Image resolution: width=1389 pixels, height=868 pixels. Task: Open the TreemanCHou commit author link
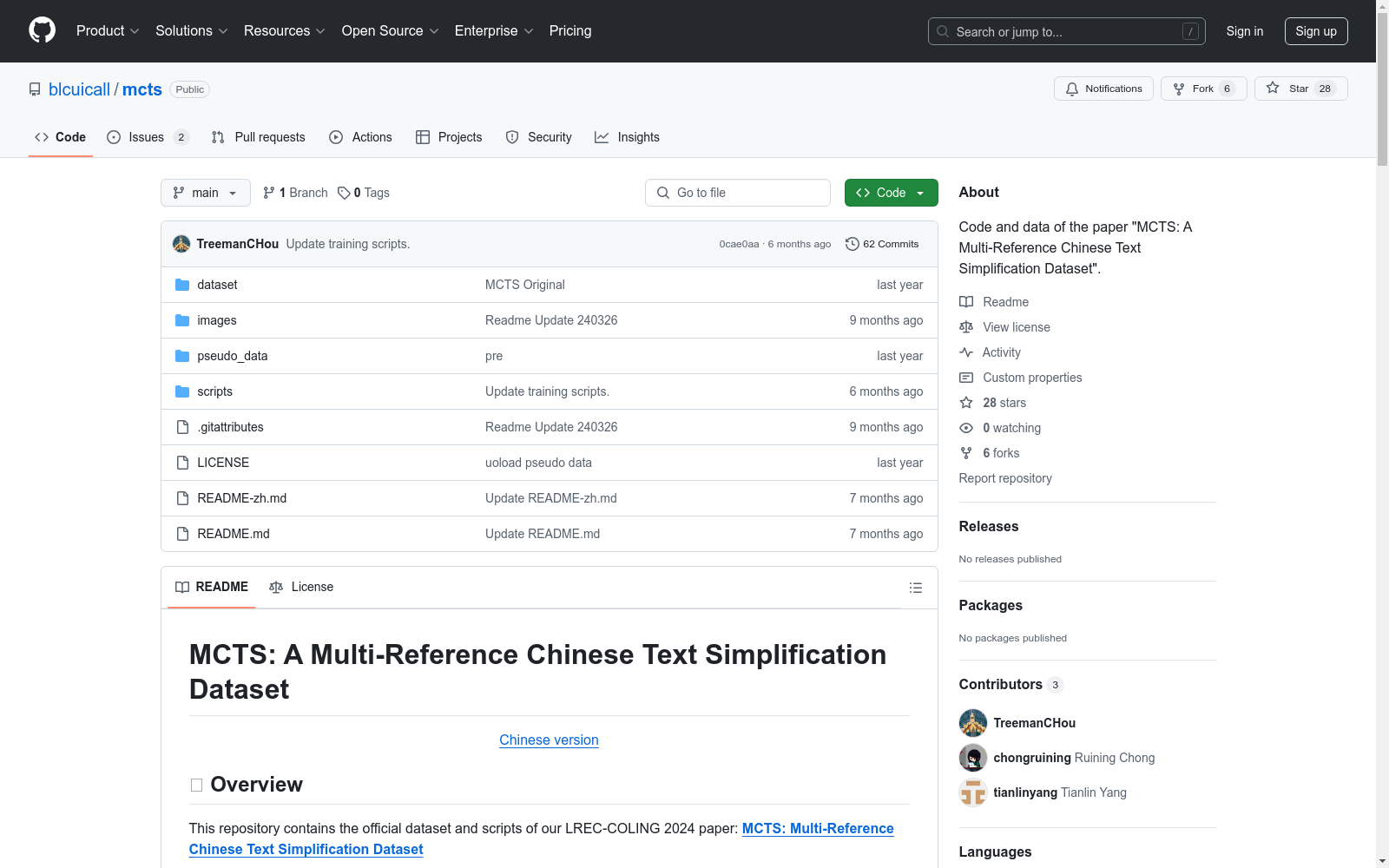(x=237, y=244)
